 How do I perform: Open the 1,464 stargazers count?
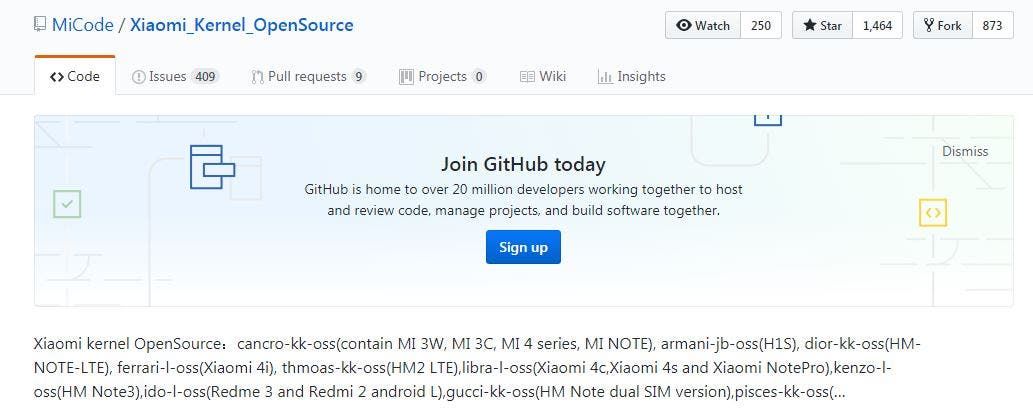click(878, 26)
